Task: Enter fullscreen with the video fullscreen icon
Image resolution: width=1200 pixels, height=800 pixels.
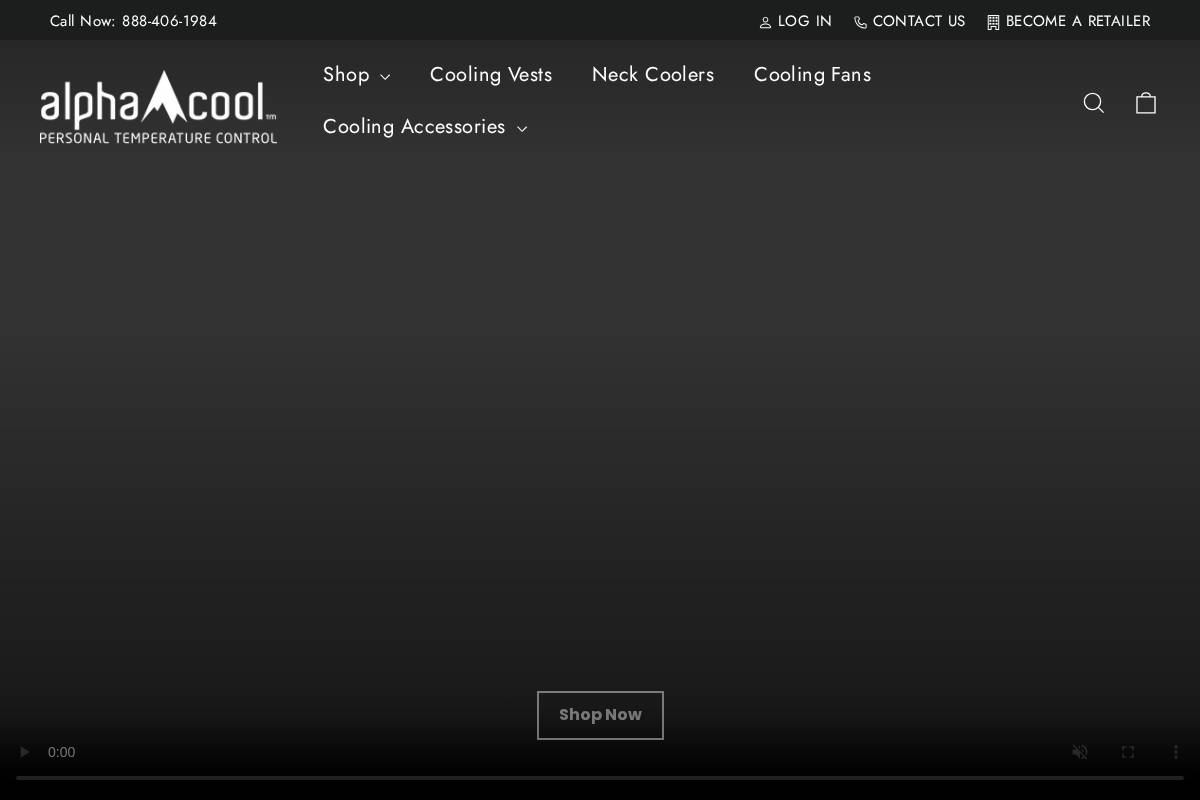Action: click(x=1128, y=752)
